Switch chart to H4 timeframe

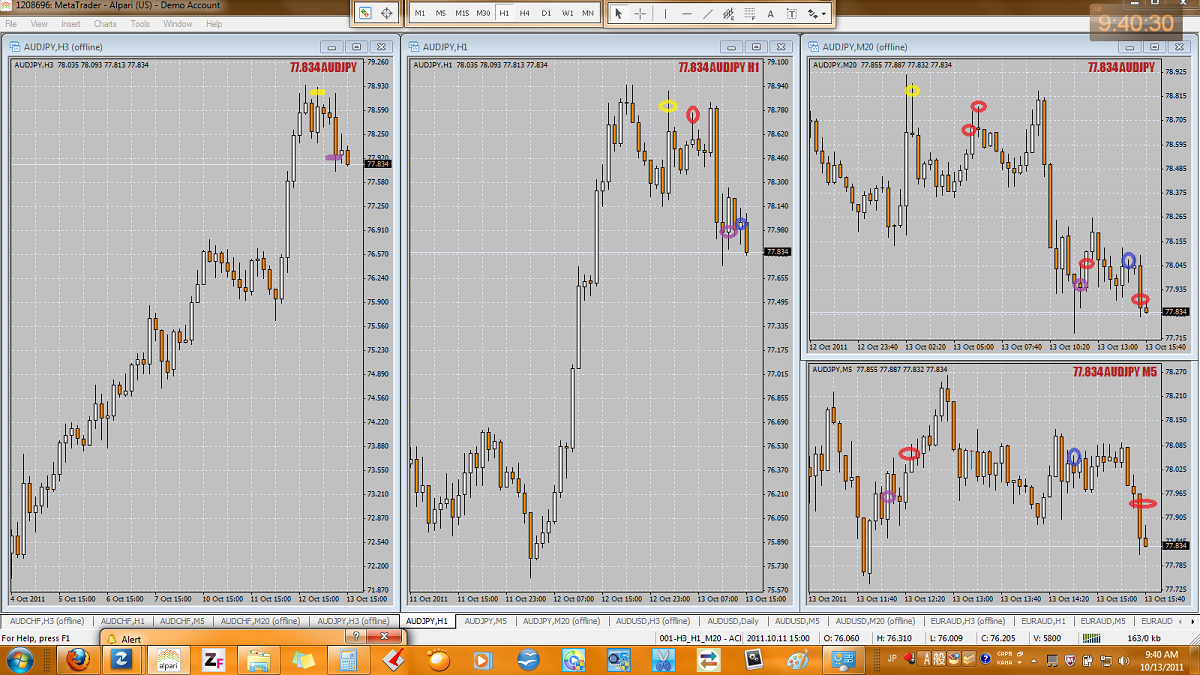525,13
